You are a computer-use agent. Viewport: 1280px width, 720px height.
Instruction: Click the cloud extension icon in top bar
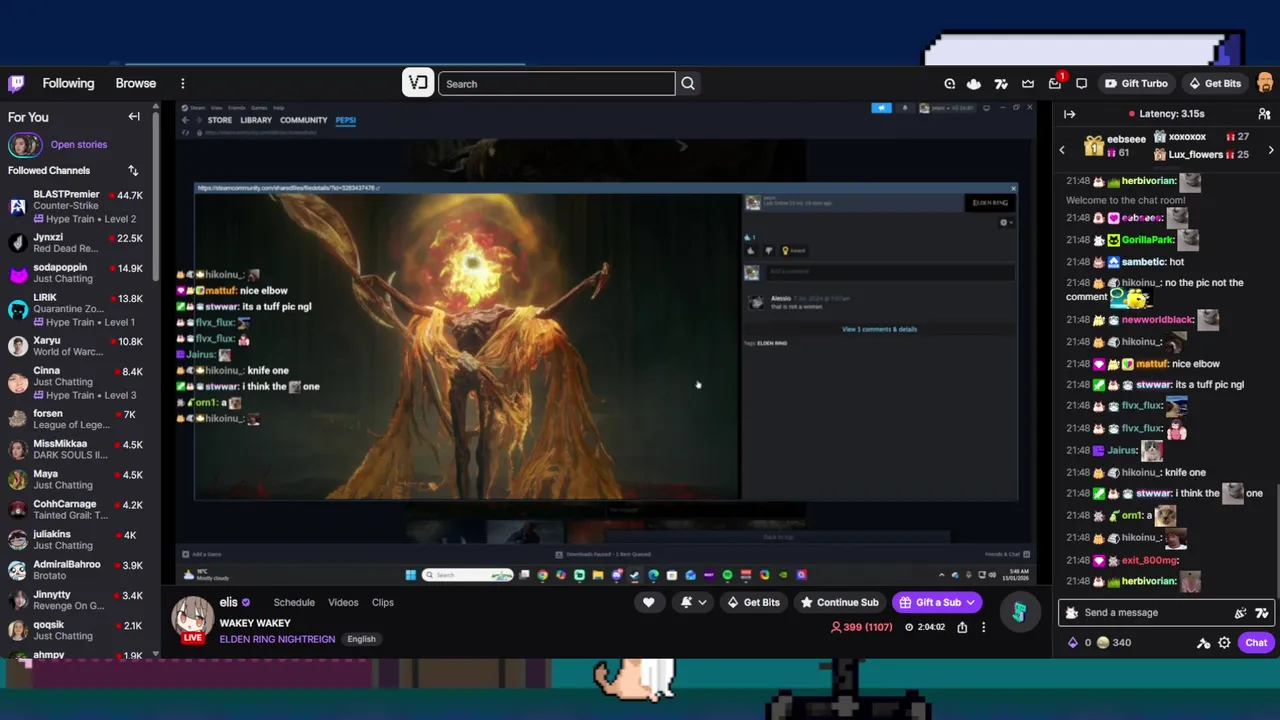coord(973,84)
